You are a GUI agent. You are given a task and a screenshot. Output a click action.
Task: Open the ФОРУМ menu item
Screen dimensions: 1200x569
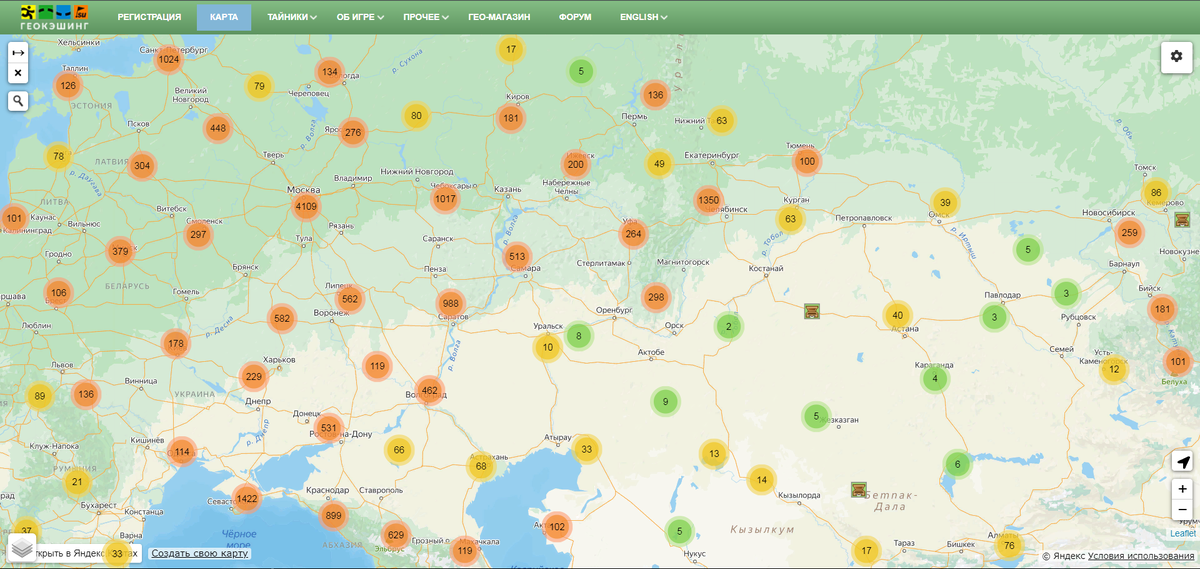[575, 17]
